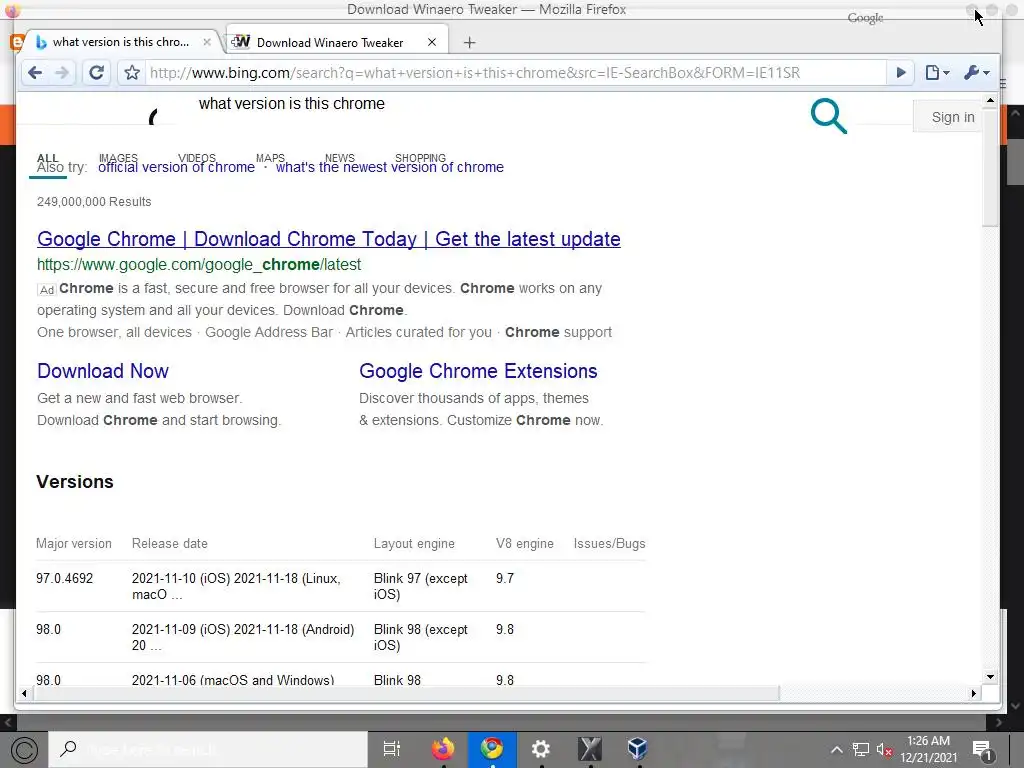Open Google Chrome Extensions link
The height and width of the screenshot is (768, 1024).
tap(478, 371)
